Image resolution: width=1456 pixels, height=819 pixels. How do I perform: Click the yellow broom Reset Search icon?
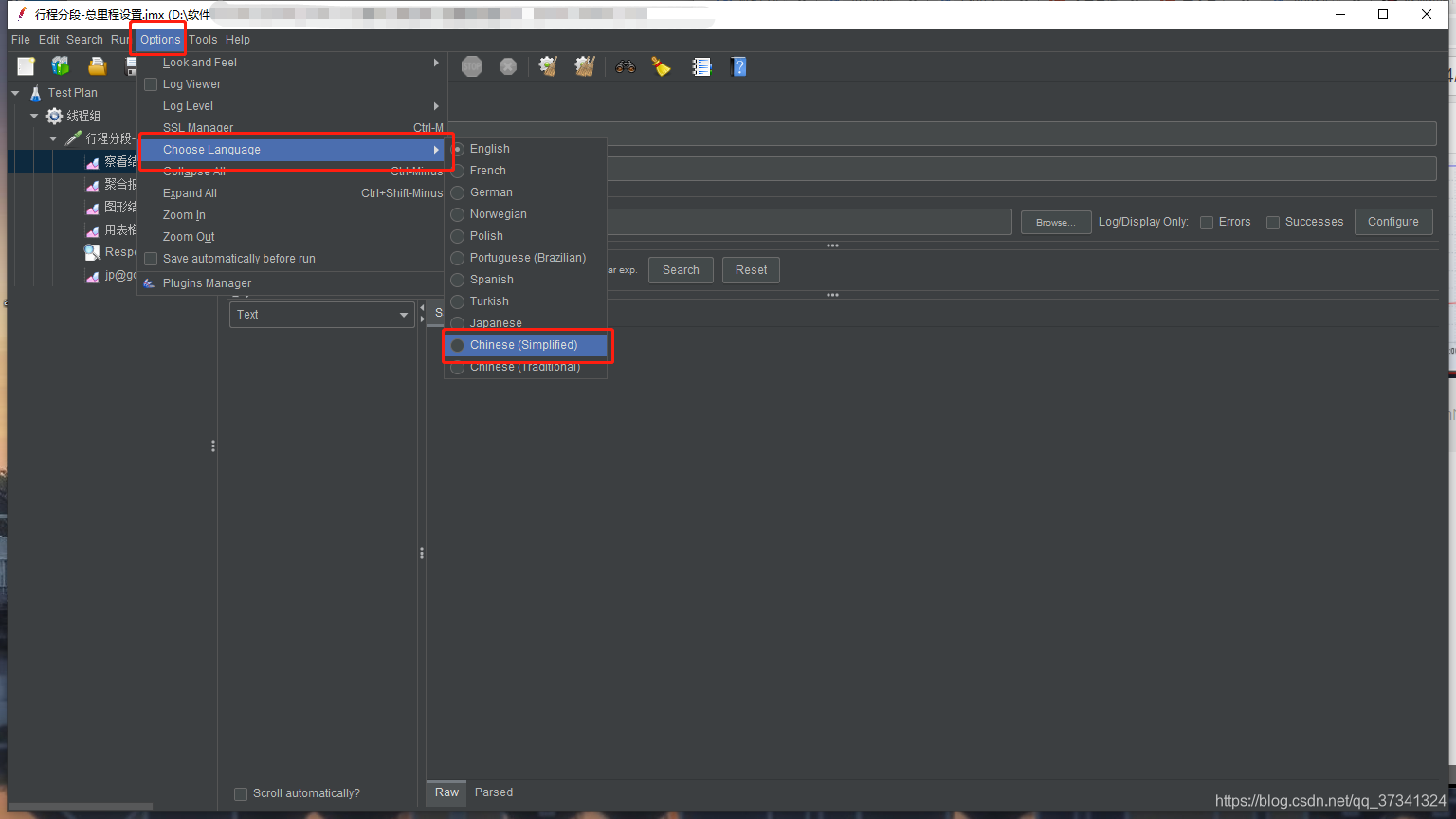(661, 66)
